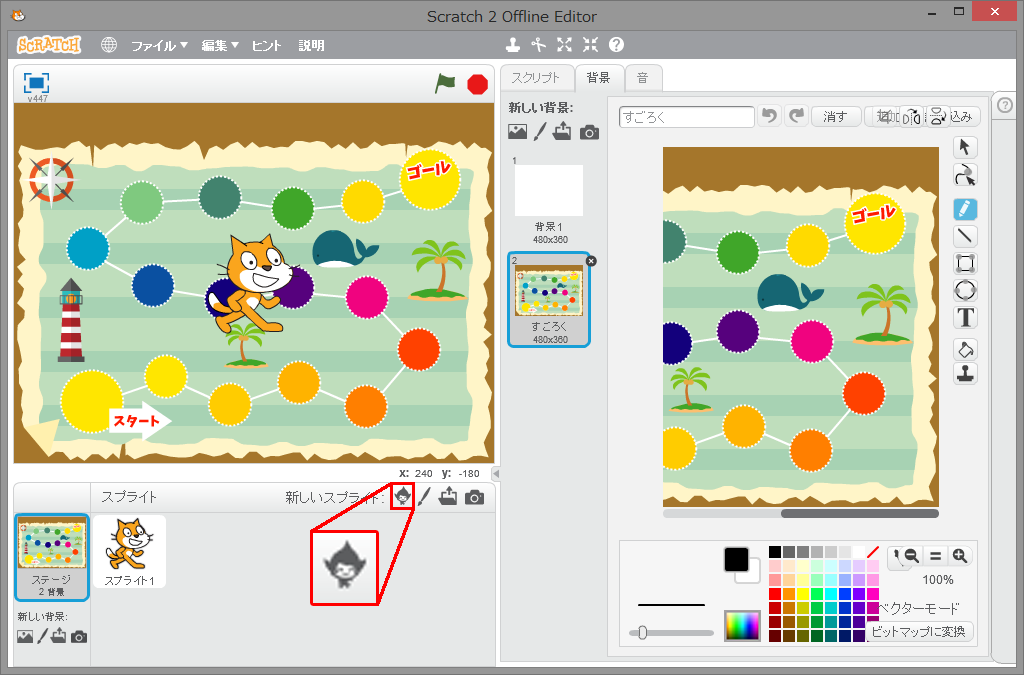Click the Scratch logo
The width and height of the screenshot is (1024, 675).
[49, 44]
